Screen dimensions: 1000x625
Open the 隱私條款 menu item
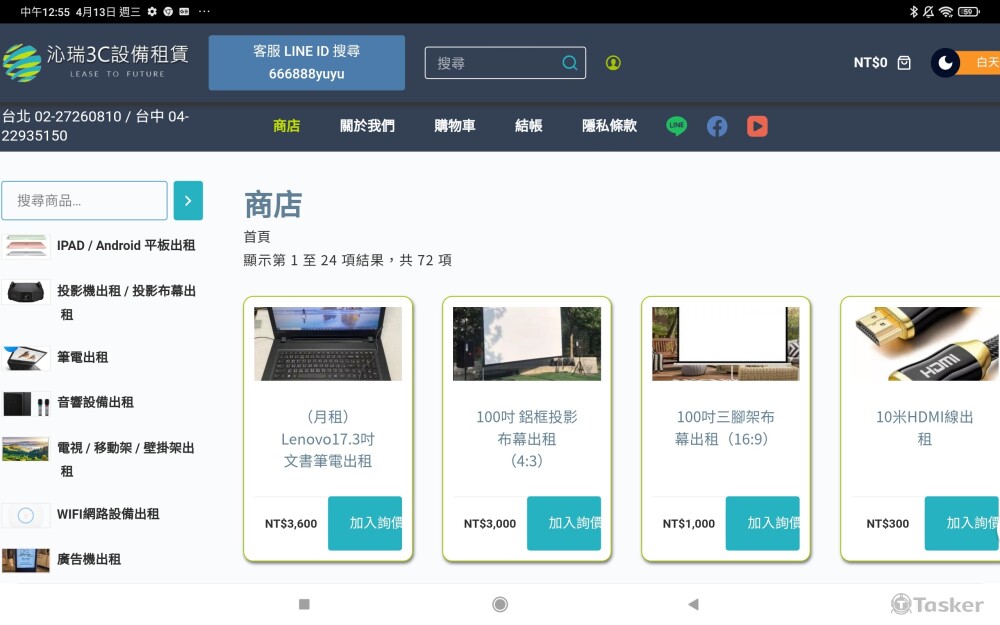point(609,126)
